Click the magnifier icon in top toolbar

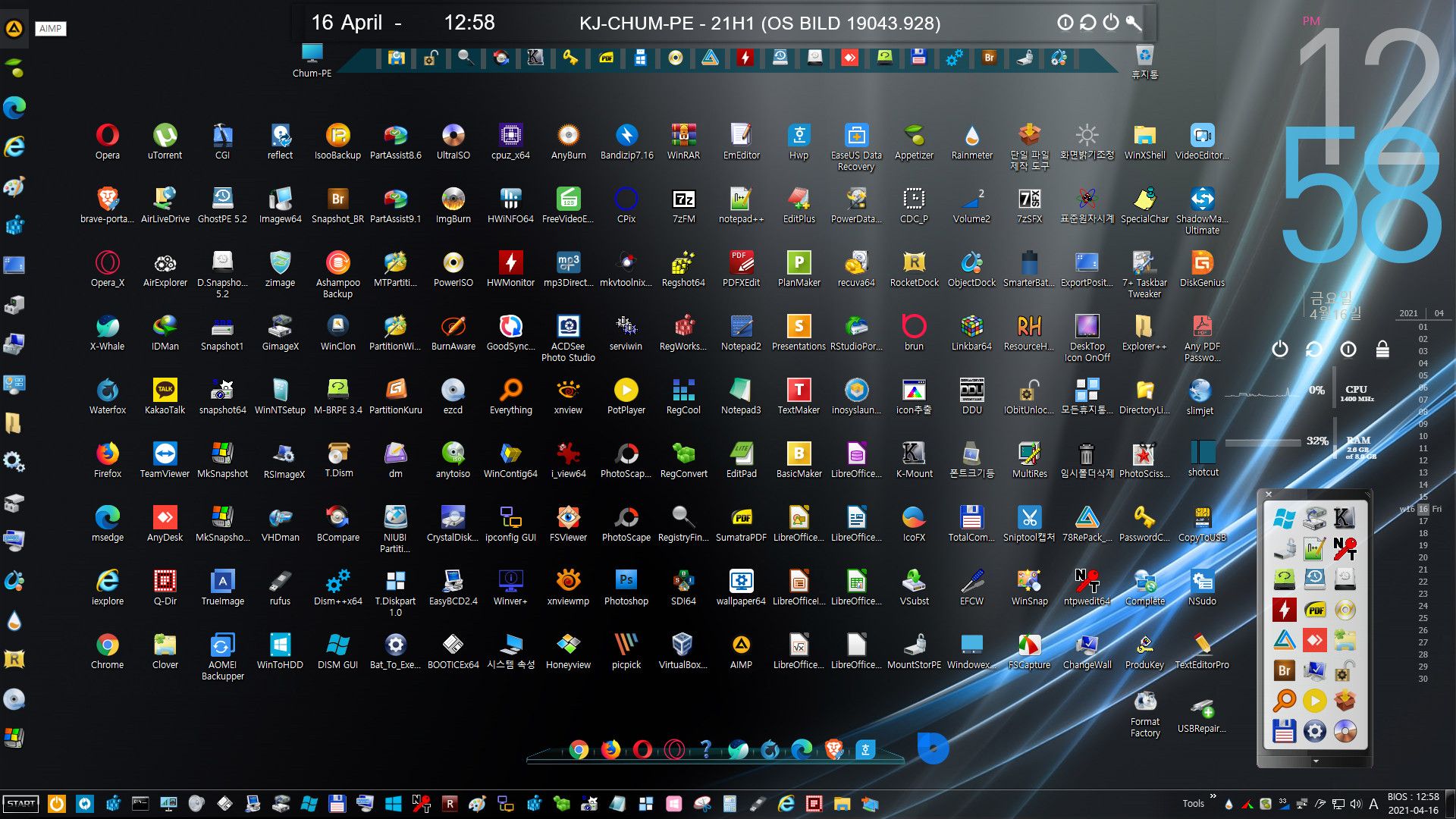click(466, 58)
